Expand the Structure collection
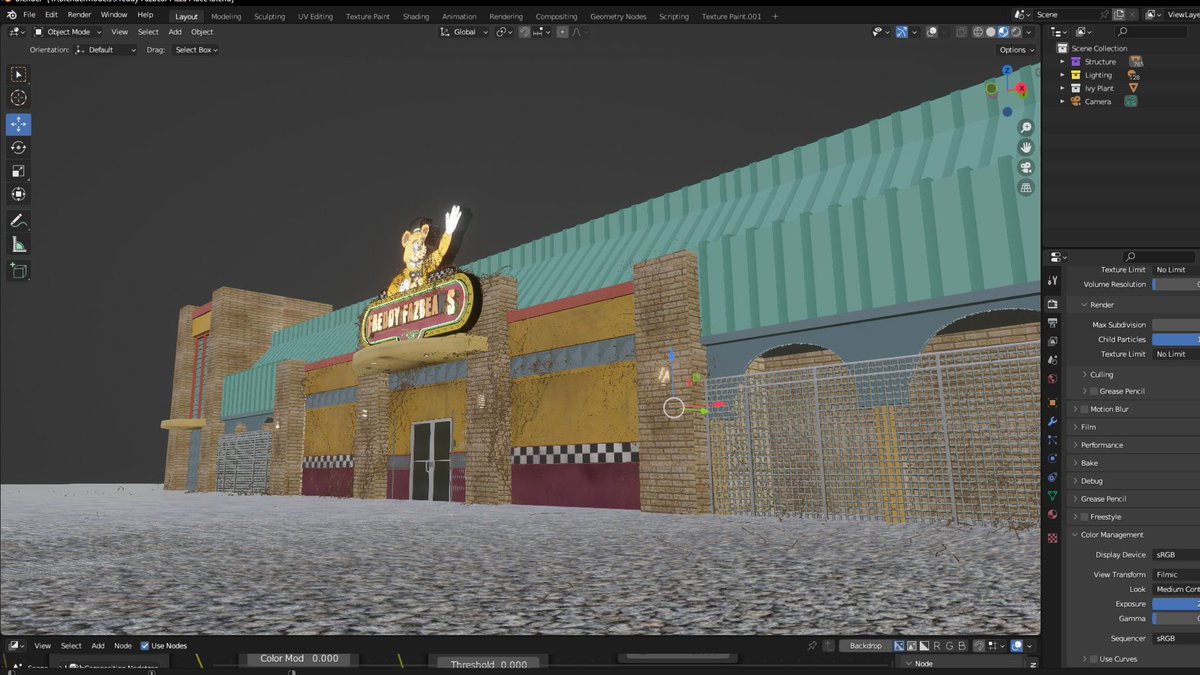 [x=1062, y=61]
